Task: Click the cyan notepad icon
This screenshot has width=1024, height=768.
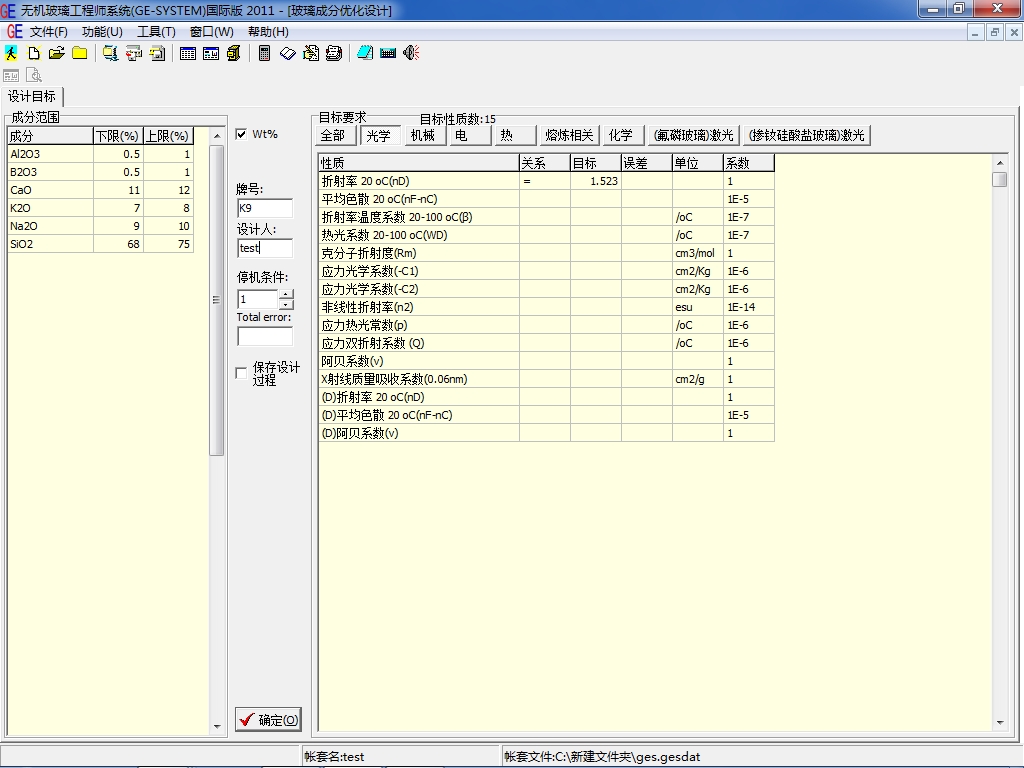Action: click(x=364, y=54)
